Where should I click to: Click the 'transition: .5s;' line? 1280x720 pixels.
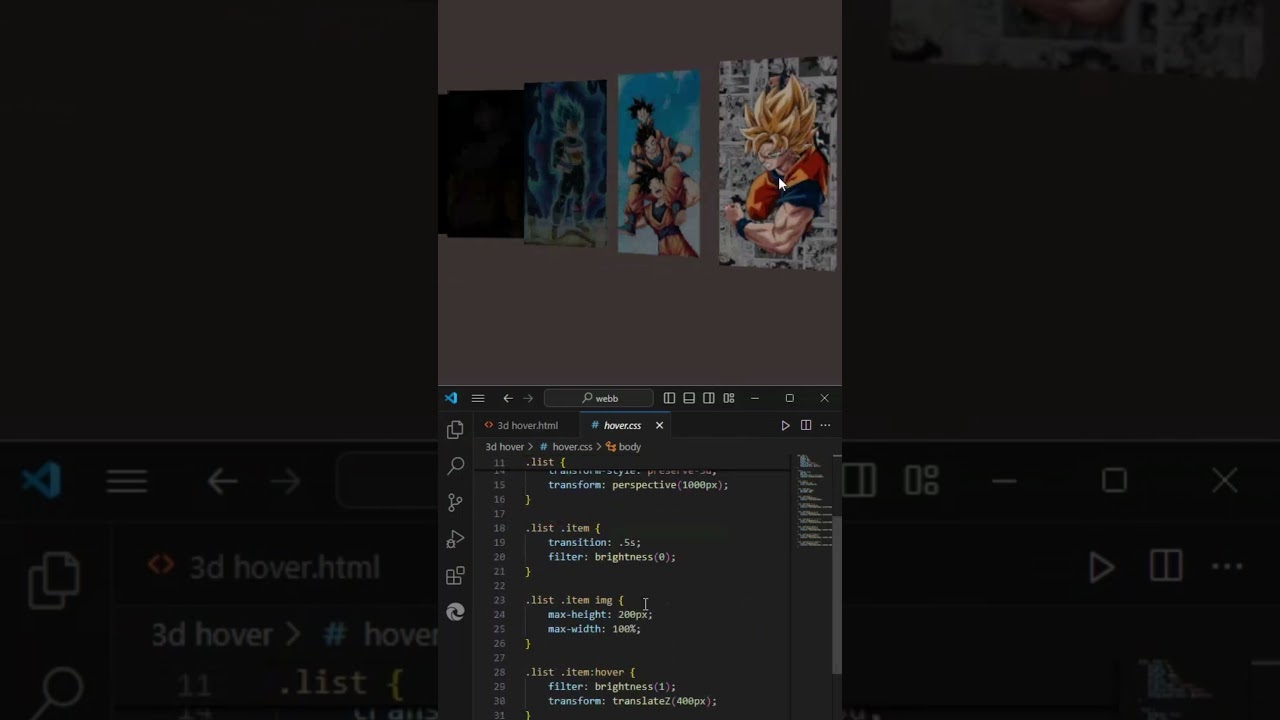click(x=594, y=542)
